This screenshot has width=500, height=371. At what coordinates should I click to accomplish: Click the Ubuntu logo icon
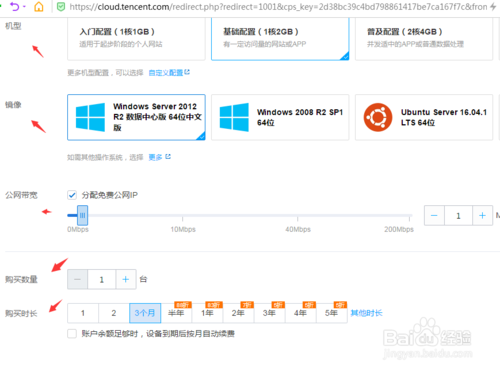point(378,117)
